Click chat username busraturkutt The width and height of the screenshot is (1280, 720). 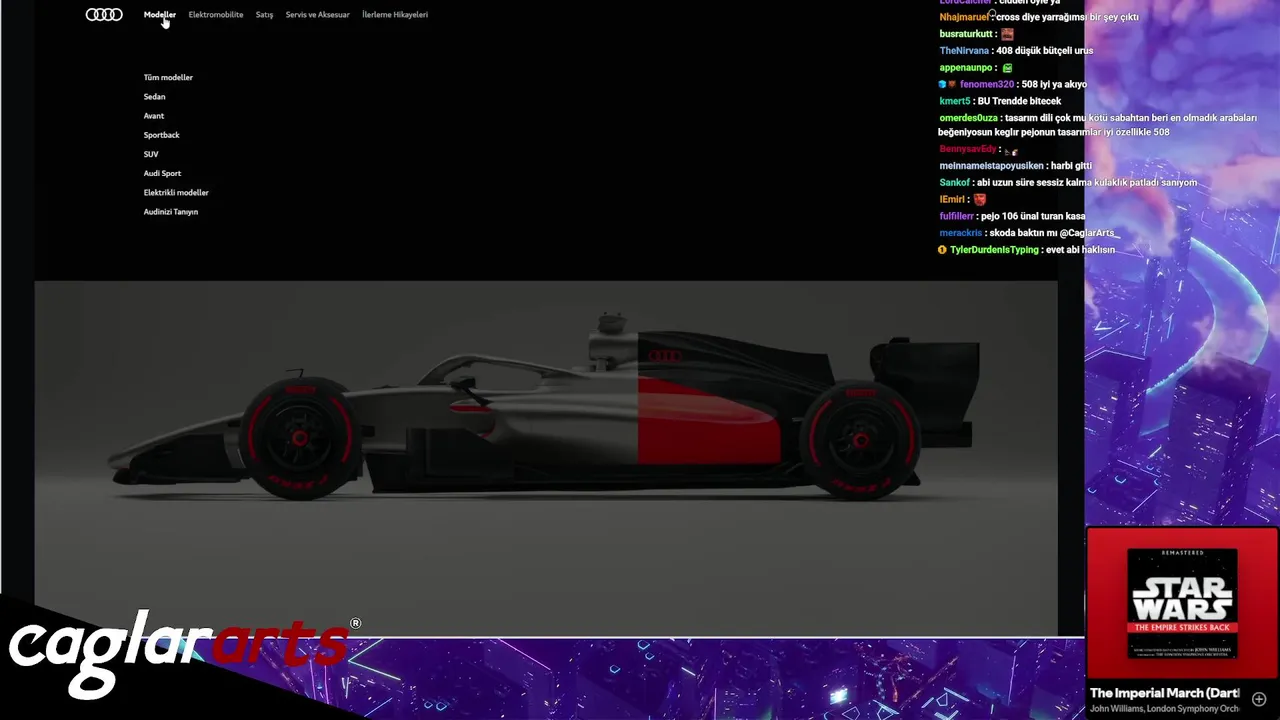966,34
